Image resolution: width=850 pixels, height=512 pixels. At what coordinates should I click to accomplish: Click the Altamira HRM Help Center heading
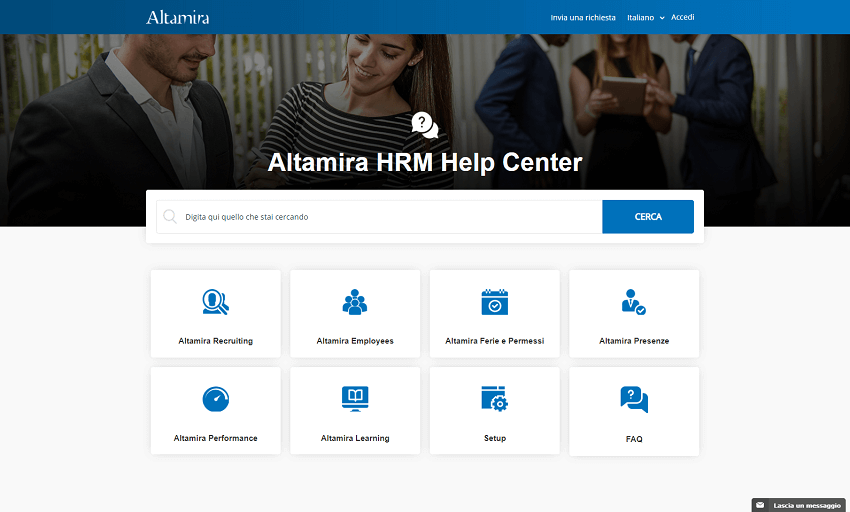coord(424,162)
